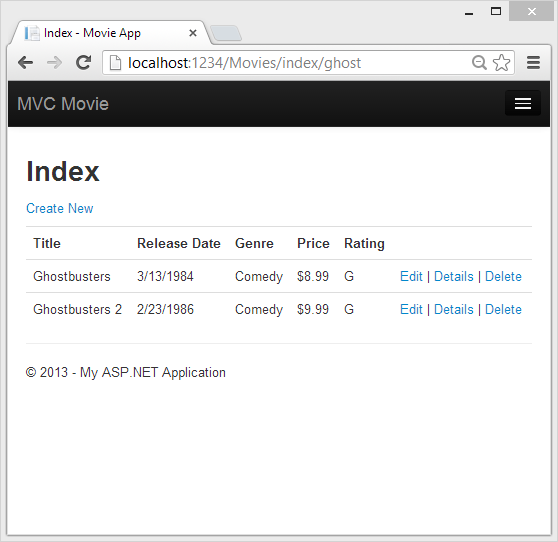Delete the Ghostbusters 2 movie

point(503,310)
